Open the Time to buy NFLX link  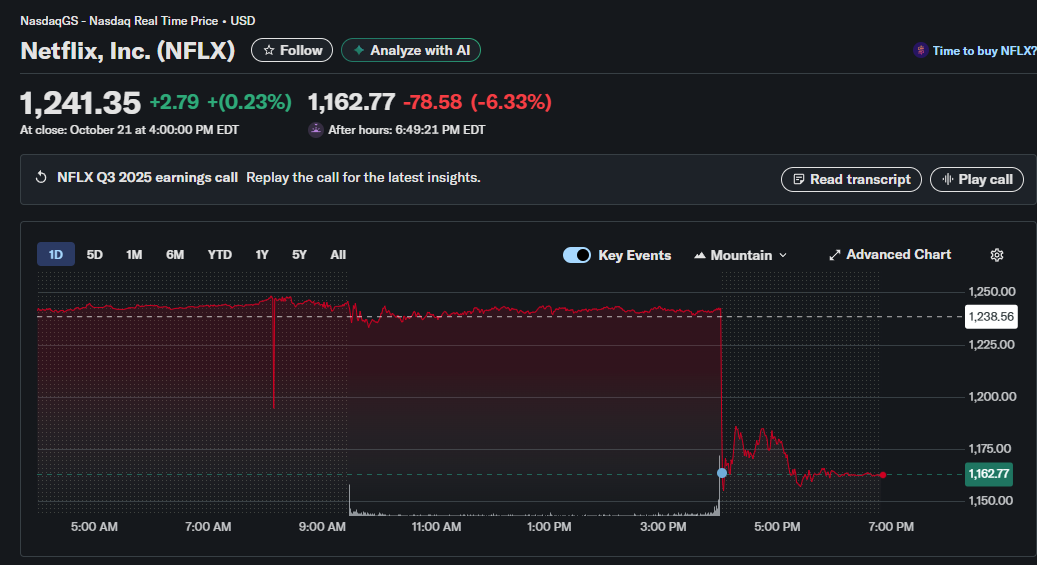point(984,51)
